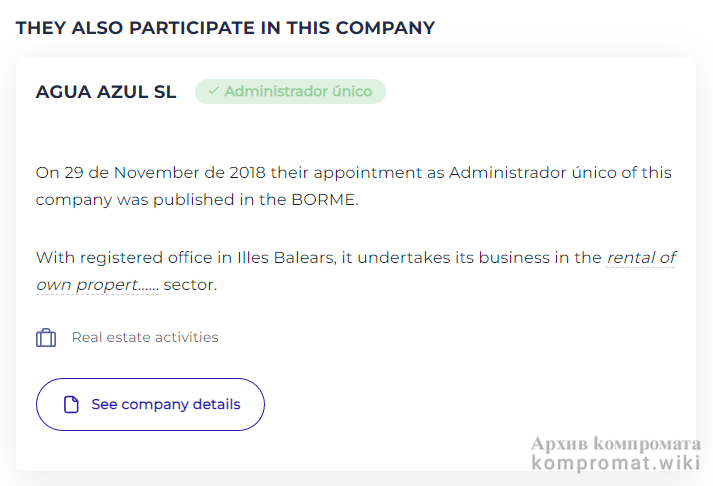Viewport: 713px width, 486px height.
Task: Click the word 'sector.' after the link
Action: click(190, 284)
